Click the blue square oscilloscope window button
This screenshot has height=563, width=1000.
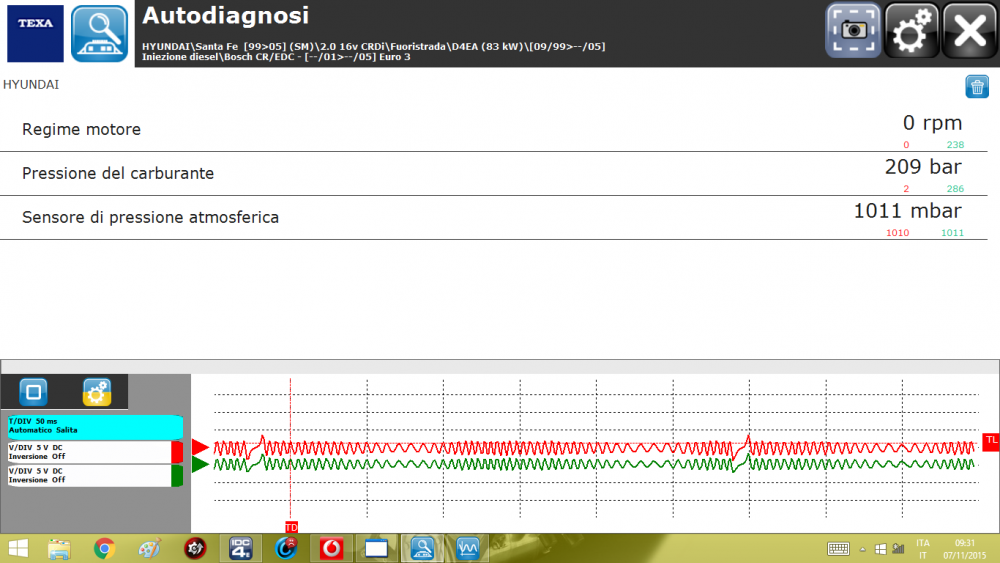(33, 391)
